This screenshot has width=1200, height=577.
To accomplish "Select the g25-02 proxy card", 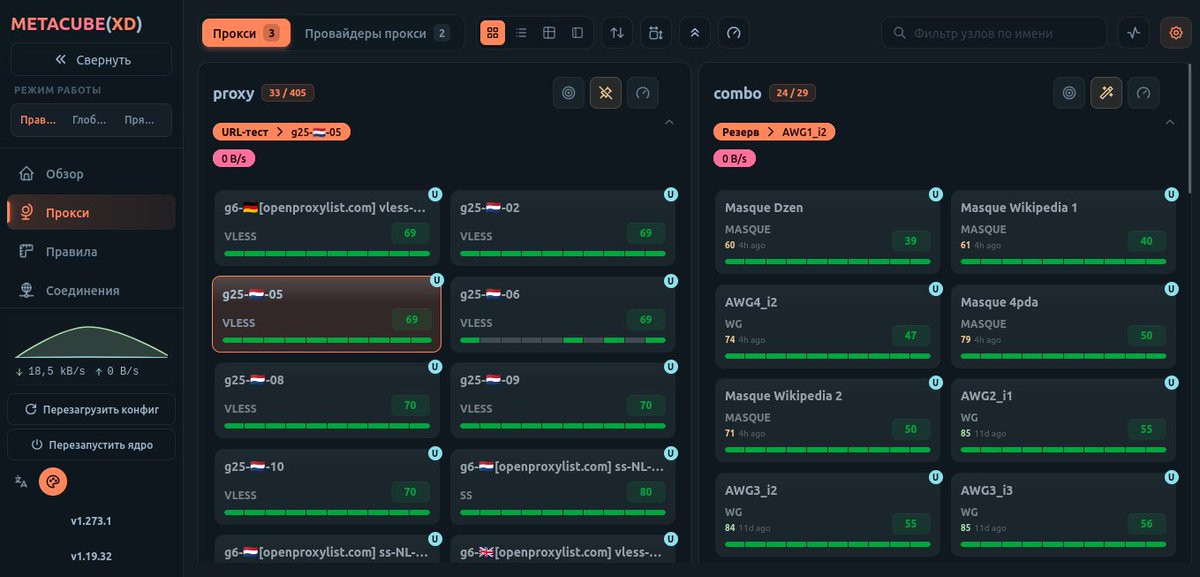I will pos(562,228).
